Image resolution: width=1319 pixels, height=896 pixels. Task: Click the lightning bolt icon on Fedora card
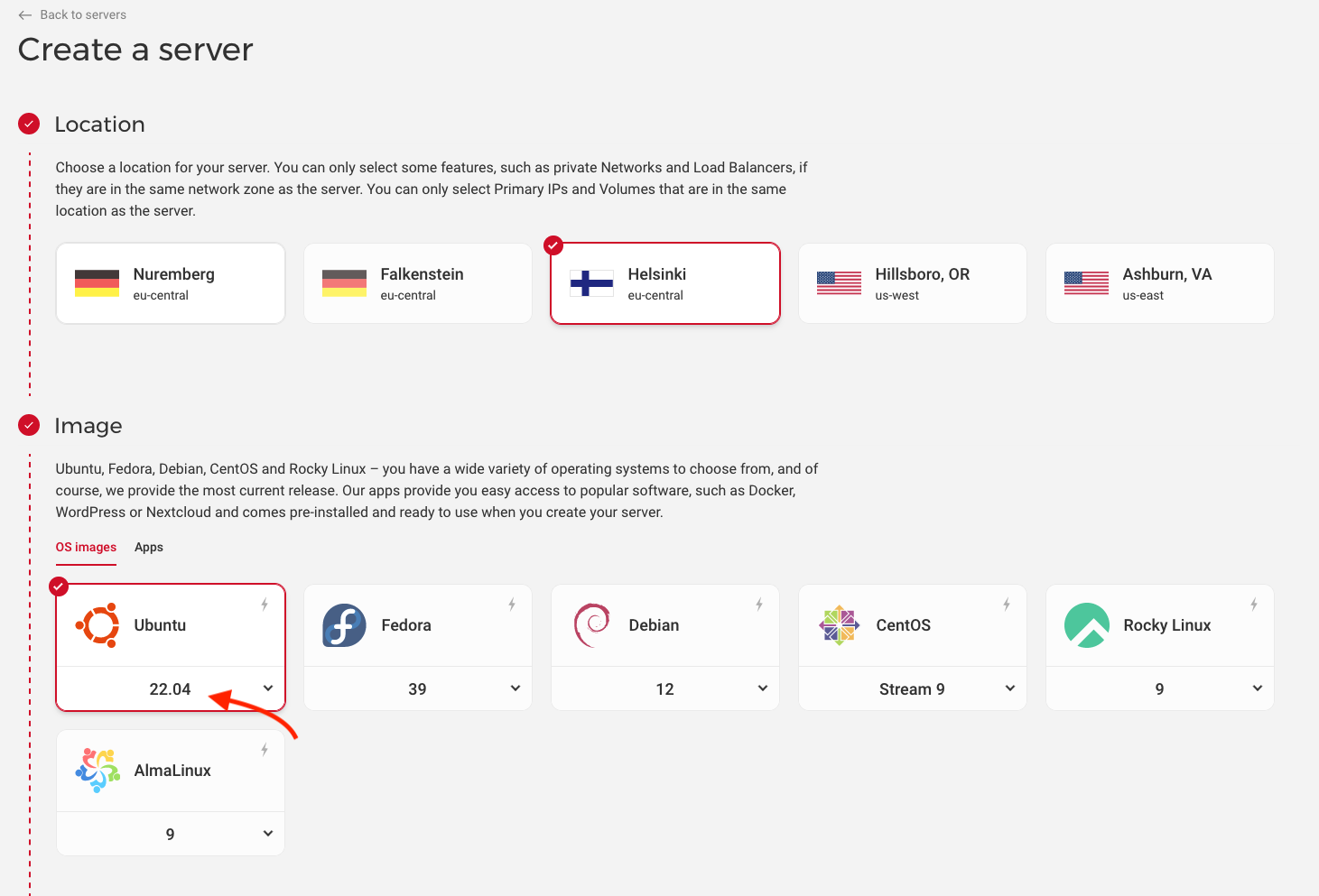[x=512, y=605]
